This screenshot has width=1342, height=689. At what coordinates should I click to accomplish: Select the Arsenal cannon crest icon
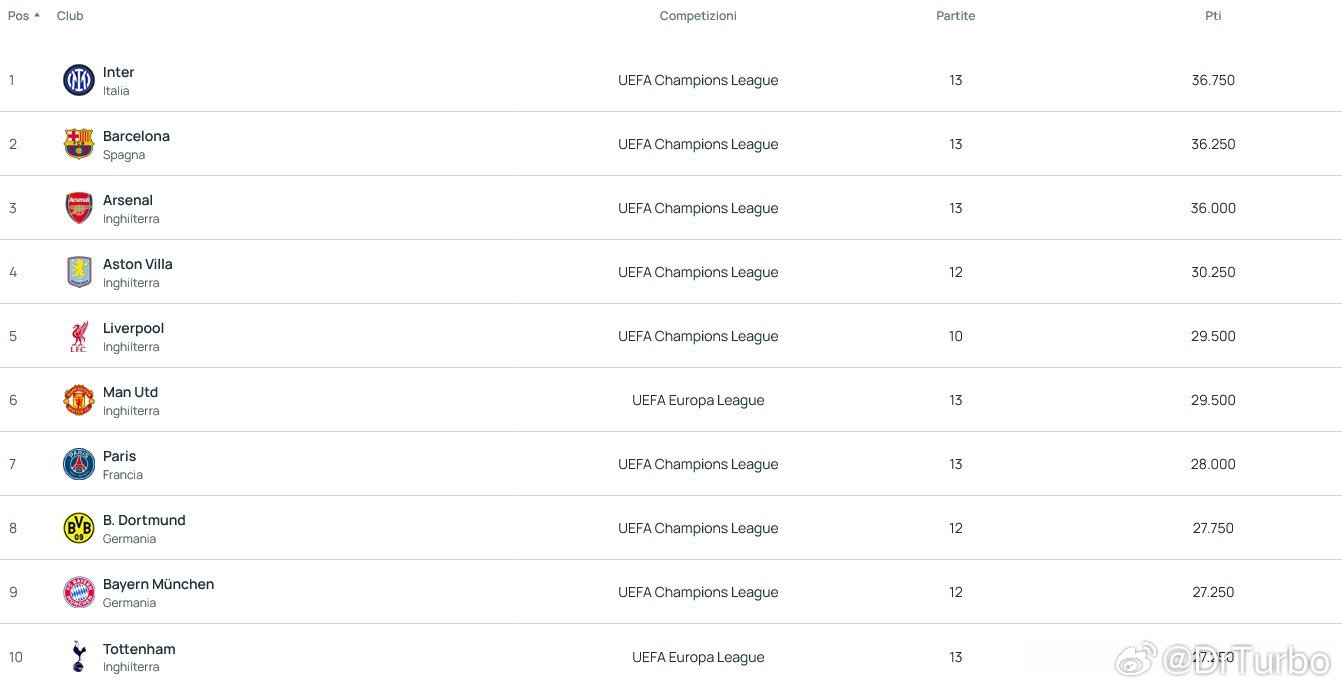coord(79,208)
